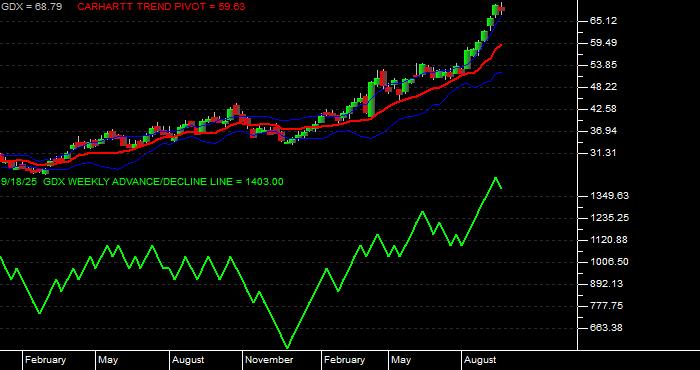Click the end of the red trend pivot line

point(501,45)
